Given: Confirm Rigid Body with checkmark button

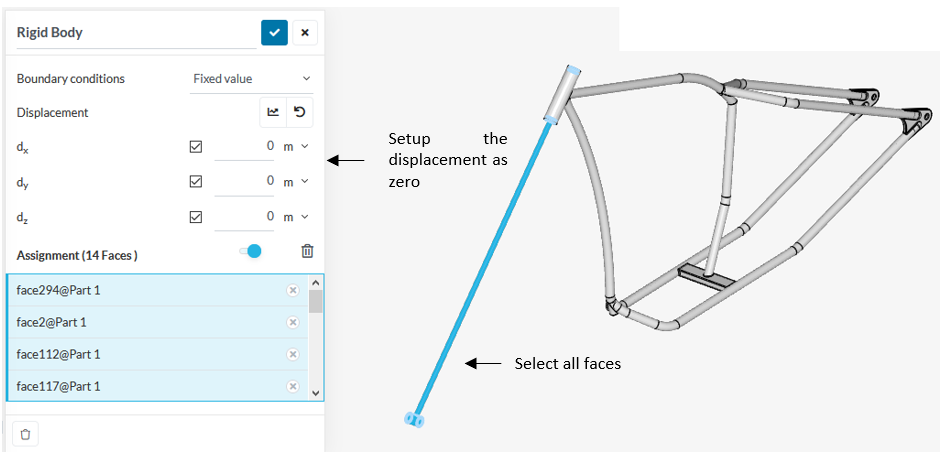Looking at the screenshot, I should [274, 33].
